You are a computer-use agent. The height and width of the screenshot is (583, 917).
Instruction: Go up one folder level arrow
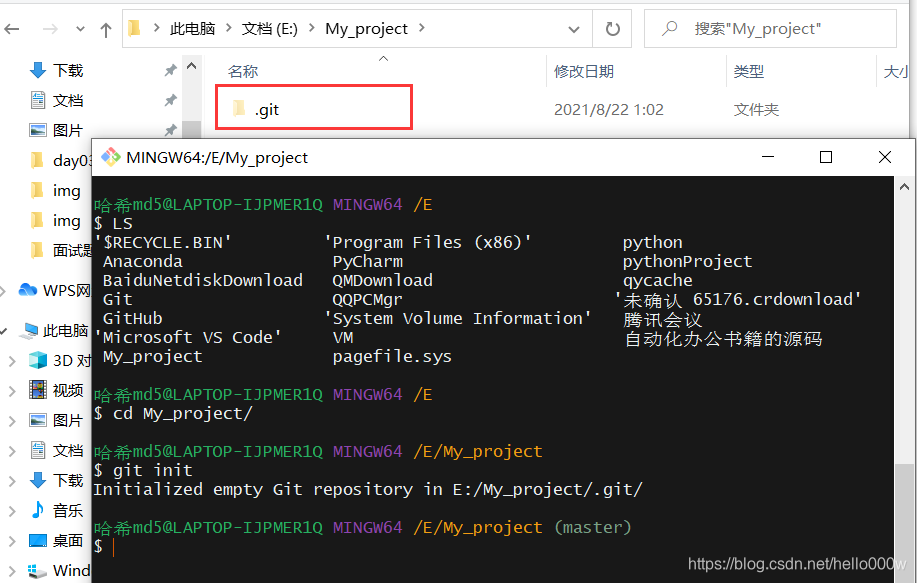pyautogui.click(x=106, y=29)
